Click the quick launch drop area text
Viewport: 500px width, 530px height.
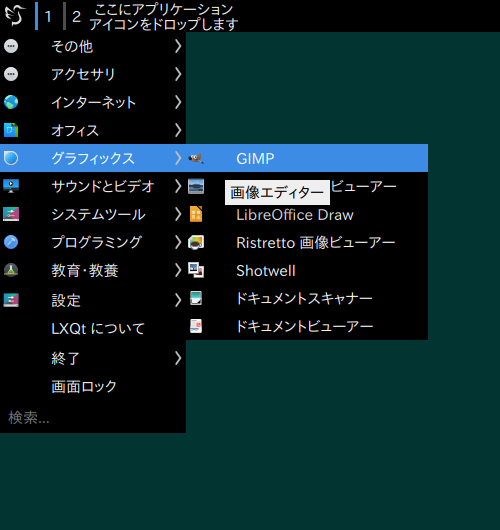coord(164,17)
